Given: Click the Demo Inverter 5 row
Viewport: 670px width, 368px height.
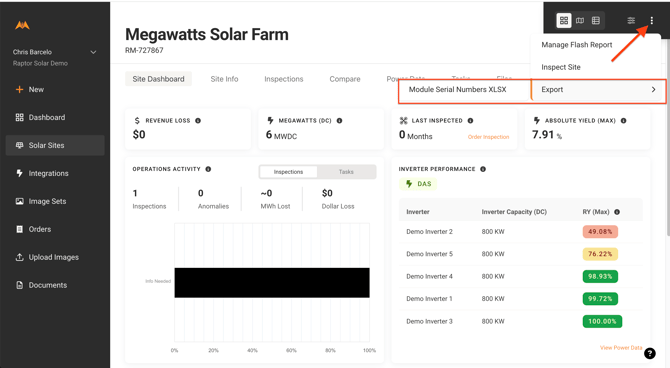Looking at the screenshot, I should [520, 254].
